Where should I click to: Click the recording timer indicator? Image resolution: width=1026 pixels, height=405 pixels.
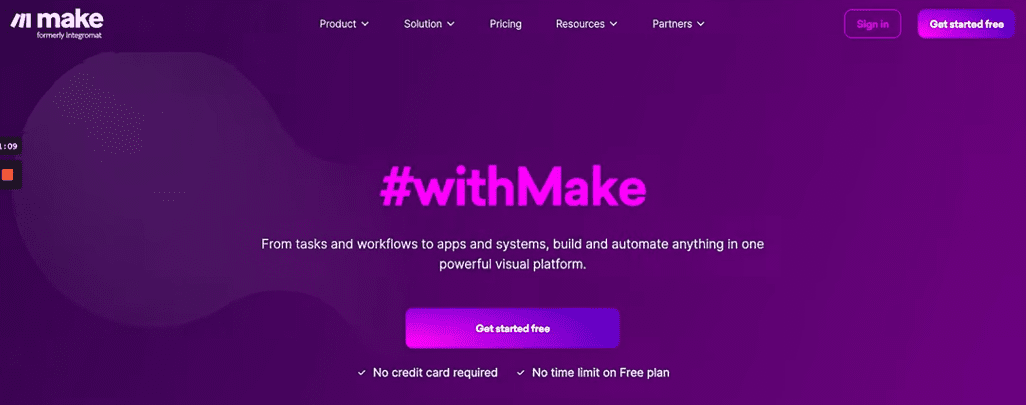click(x=9, y=146)
